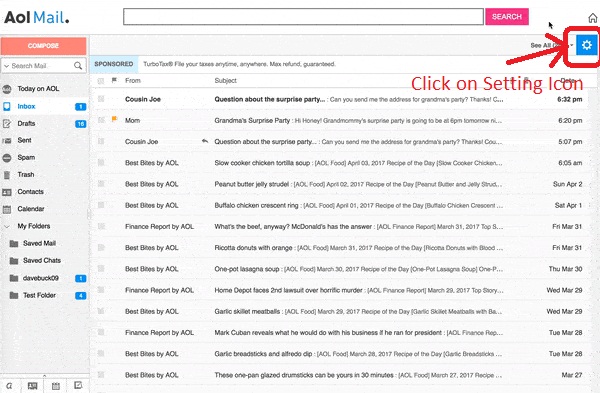Open mail settings gear icon
Viewport: 600px width, 393px height.
587,45
